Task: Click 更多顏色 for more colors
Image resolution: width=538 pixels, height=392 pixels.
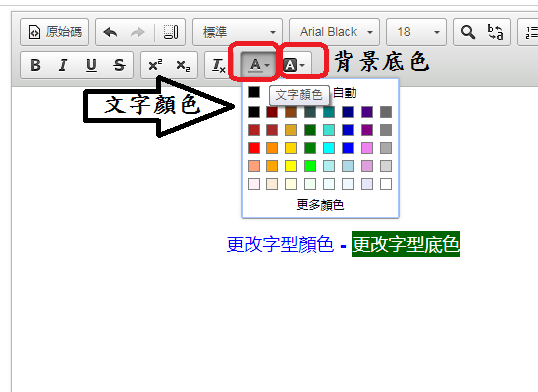Action: pos(320,205)
